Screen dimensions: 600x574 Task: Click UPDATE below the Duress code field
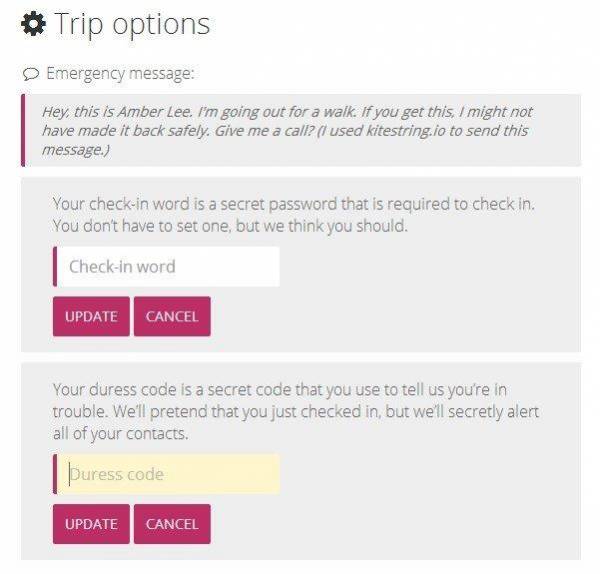tap(91, 524)
